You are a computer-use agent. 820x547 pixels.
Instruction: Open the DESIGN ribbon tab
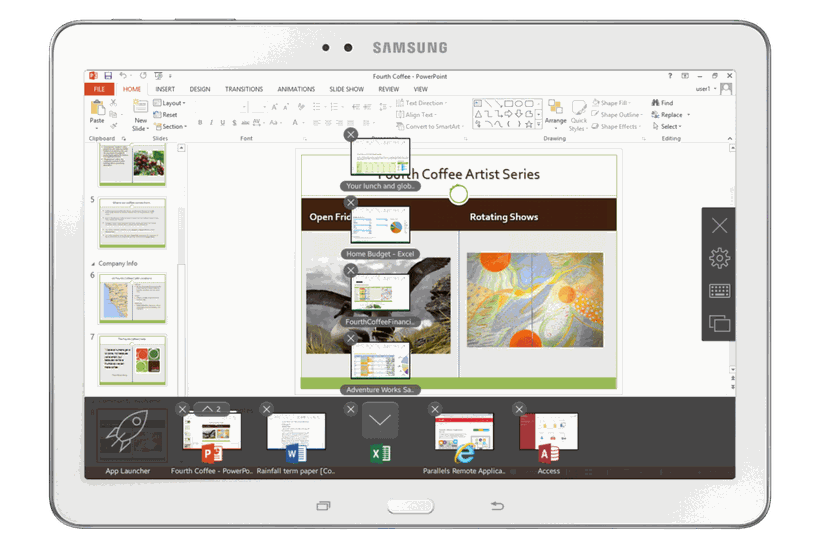click(x=200, y=89)
